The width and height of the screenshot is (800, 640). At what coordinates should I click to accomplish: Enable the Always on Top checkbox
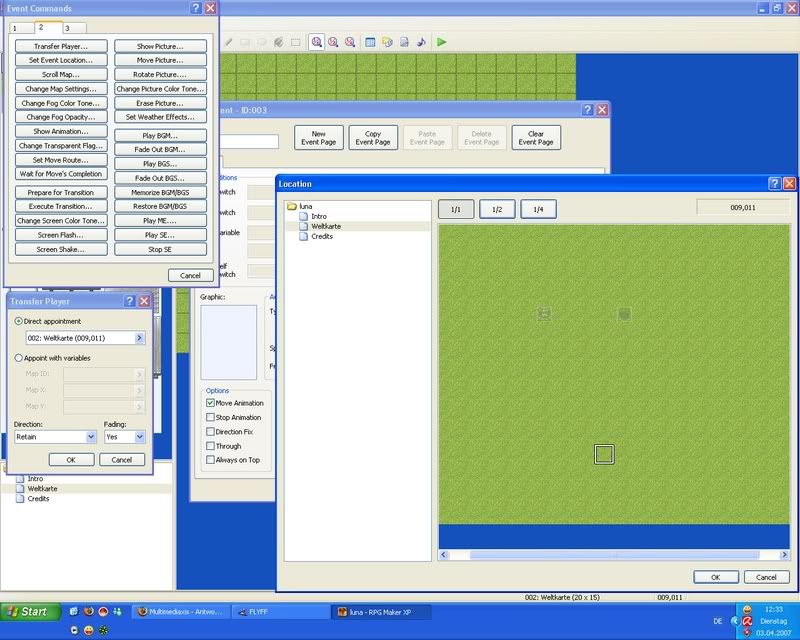(210, 459)
